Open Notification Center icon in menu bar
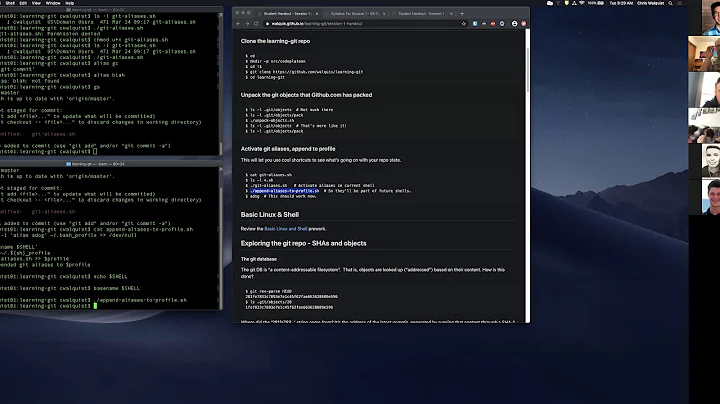The height and width of the screenshot is (404, 720). point(680,3)
